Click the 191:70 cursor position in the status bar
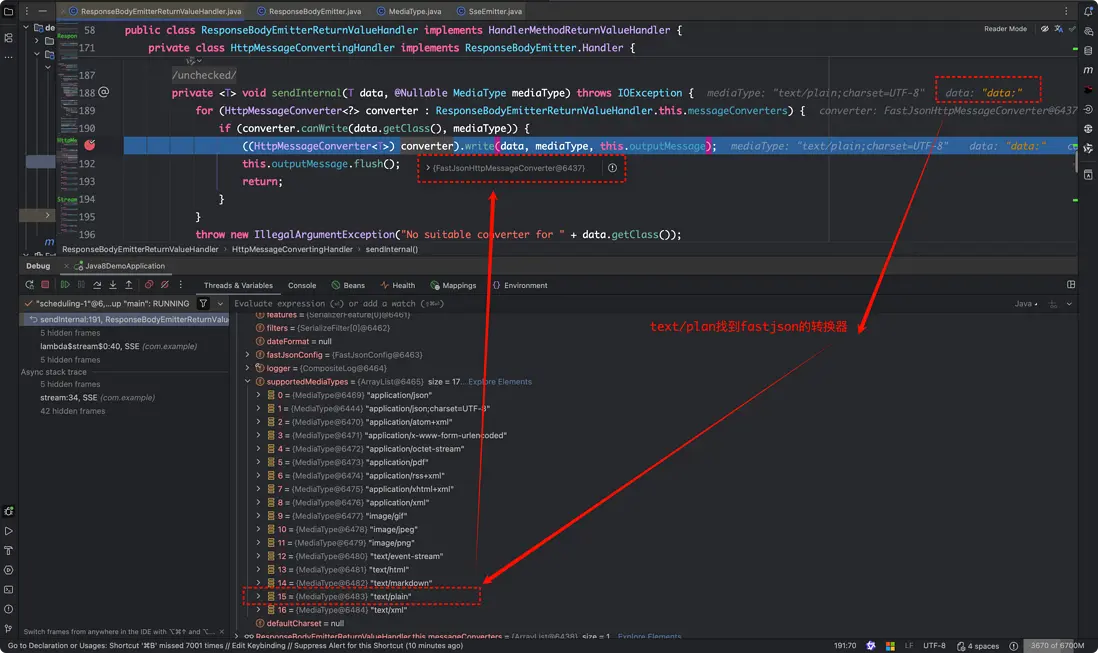 pos(845,646)
